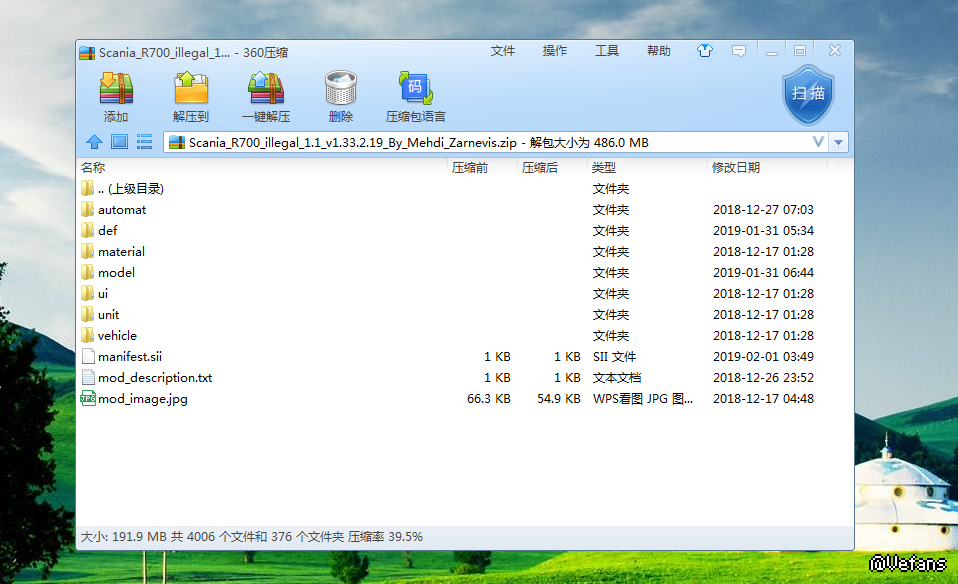
Task: Select the vehicle folder
Action: point(117,336)
